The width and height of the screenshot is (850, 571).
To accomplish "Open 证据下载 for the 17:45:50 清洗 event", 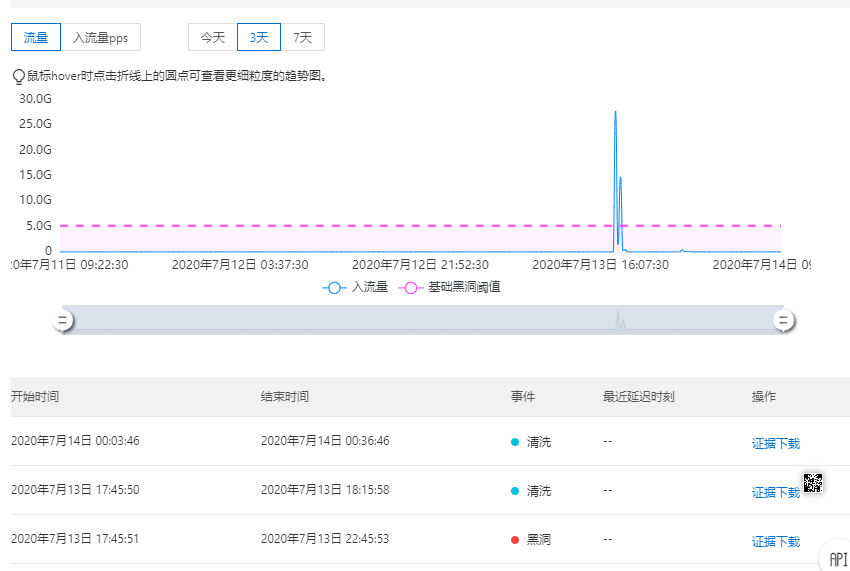I will coord(775,492).
